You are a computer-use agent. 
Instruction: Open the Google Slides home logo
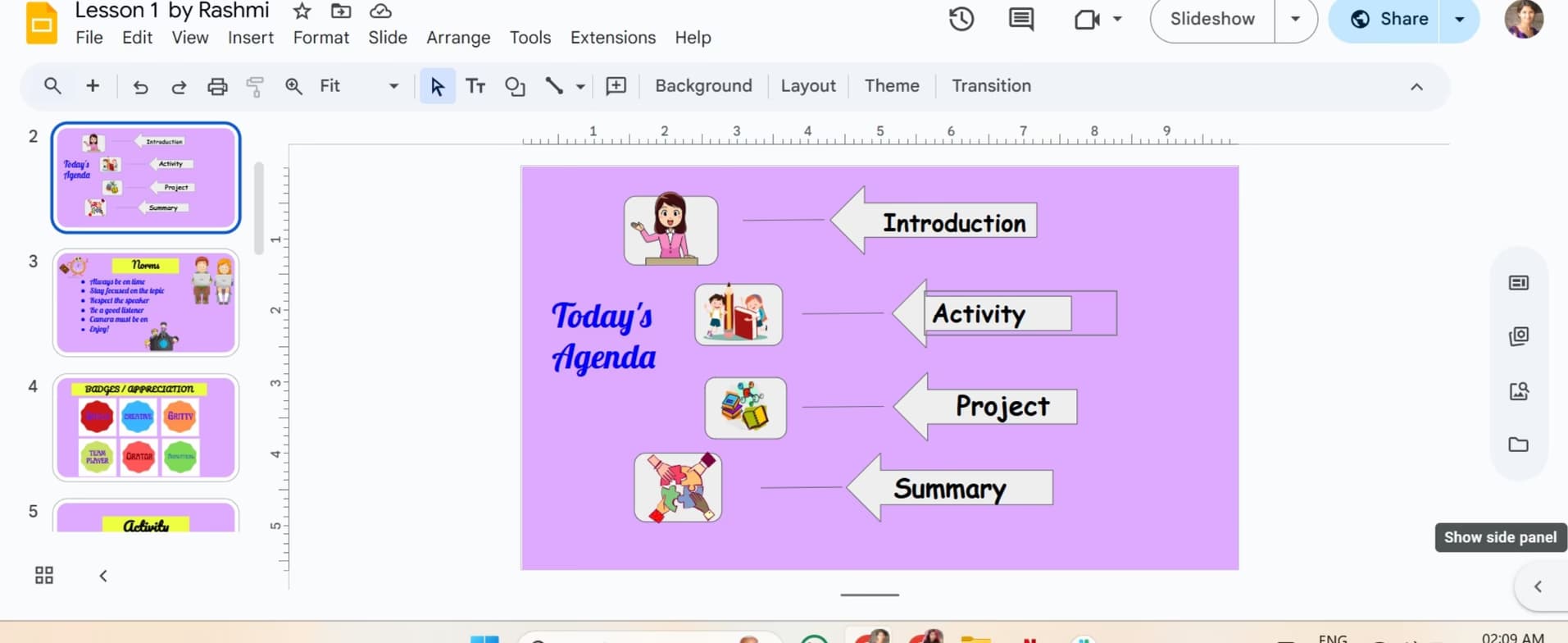click(x=42, y=24)
